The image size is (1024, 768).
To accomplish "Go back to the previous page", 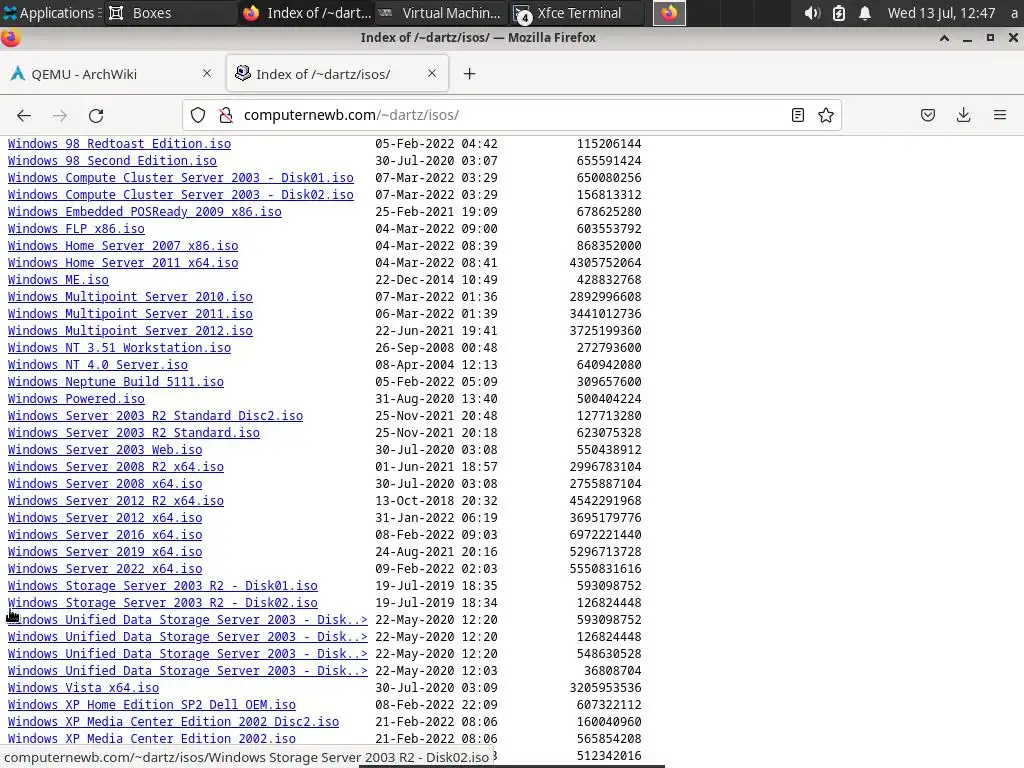I will coord(24,116).
